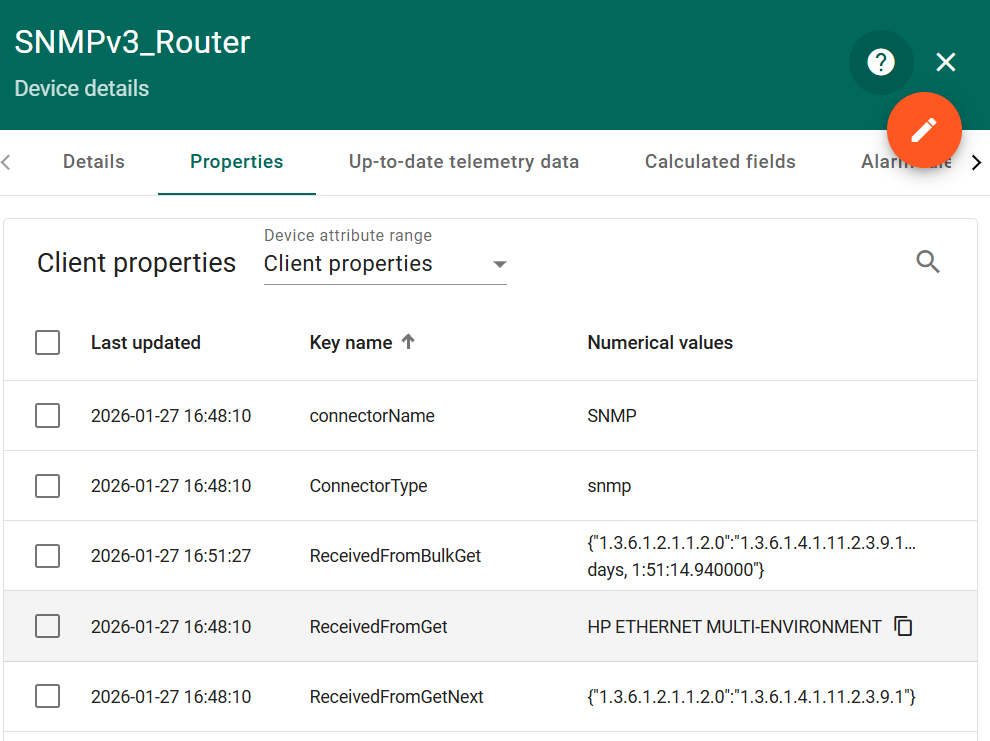Open the help question mark icon
The height and width of the screenshot is (741, 990).
click(x=880, y=63)
